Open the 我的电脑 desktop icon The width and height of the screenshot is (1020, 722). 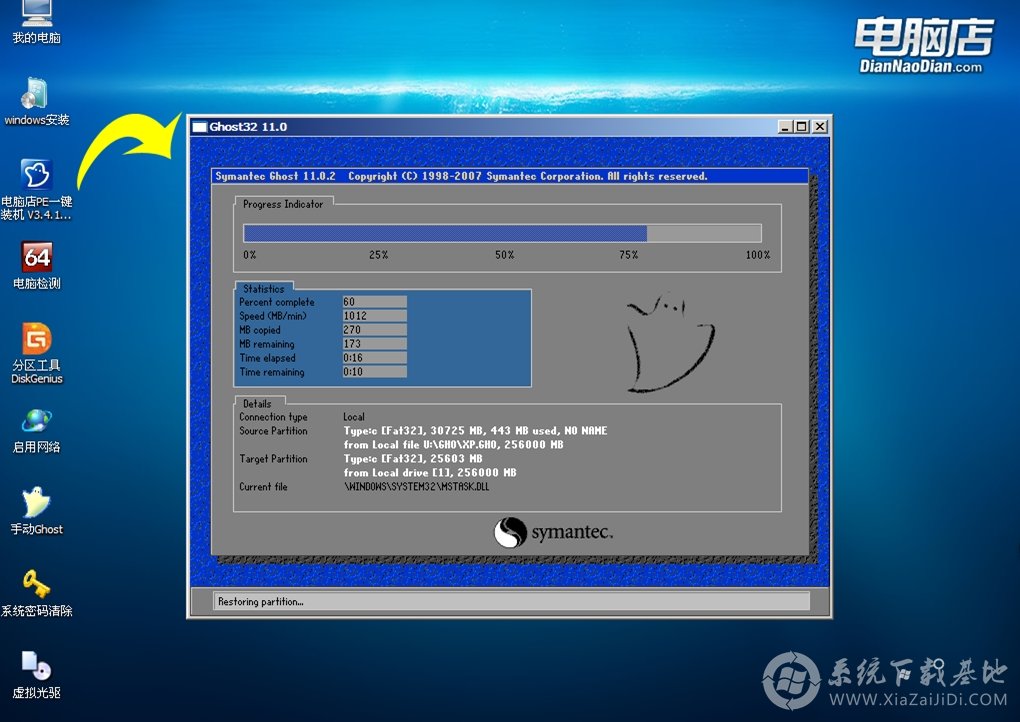click(36, 14)
